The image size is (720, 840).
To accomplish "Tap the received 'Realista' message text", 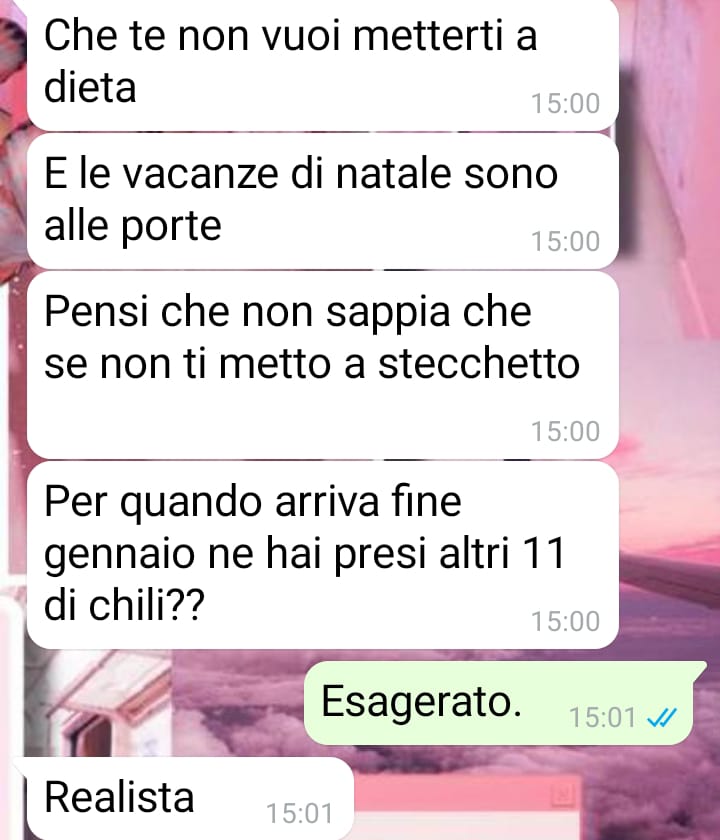I will click(x=119, y=797).
